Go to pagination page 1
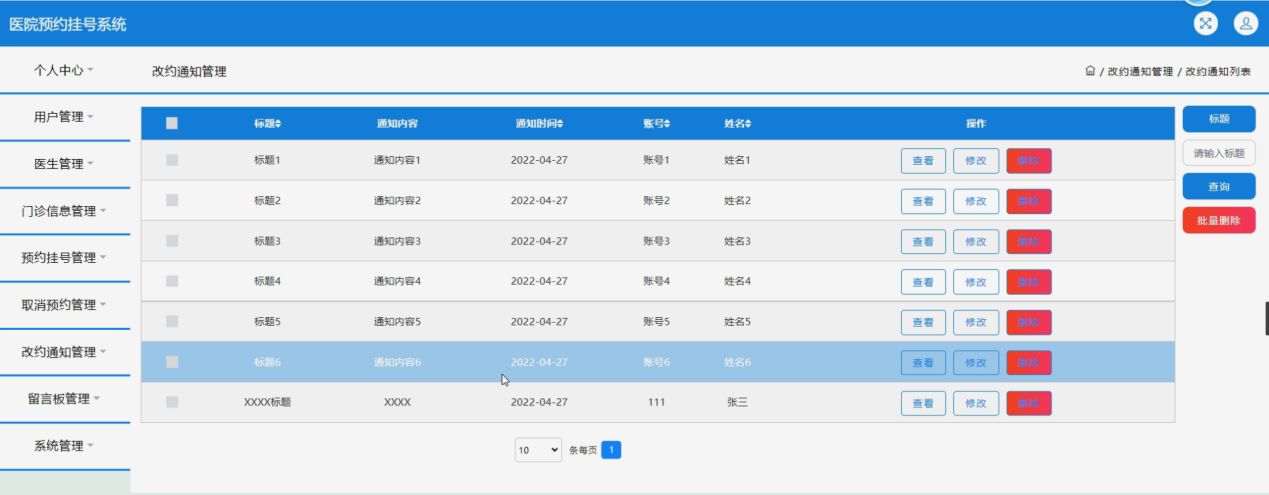Screen dimensions: 1269x495 [611, 450]
